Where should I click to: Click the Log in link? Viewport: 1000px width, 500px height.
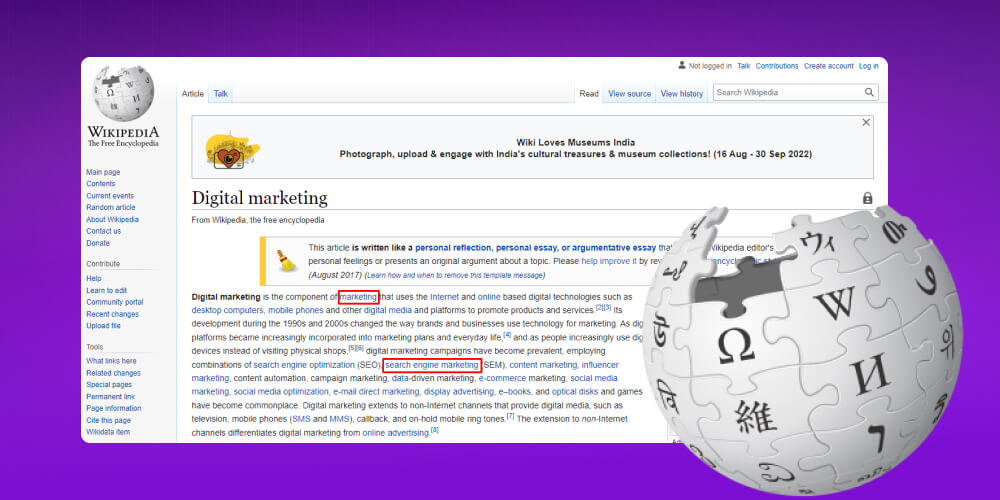tap(869, 66)
